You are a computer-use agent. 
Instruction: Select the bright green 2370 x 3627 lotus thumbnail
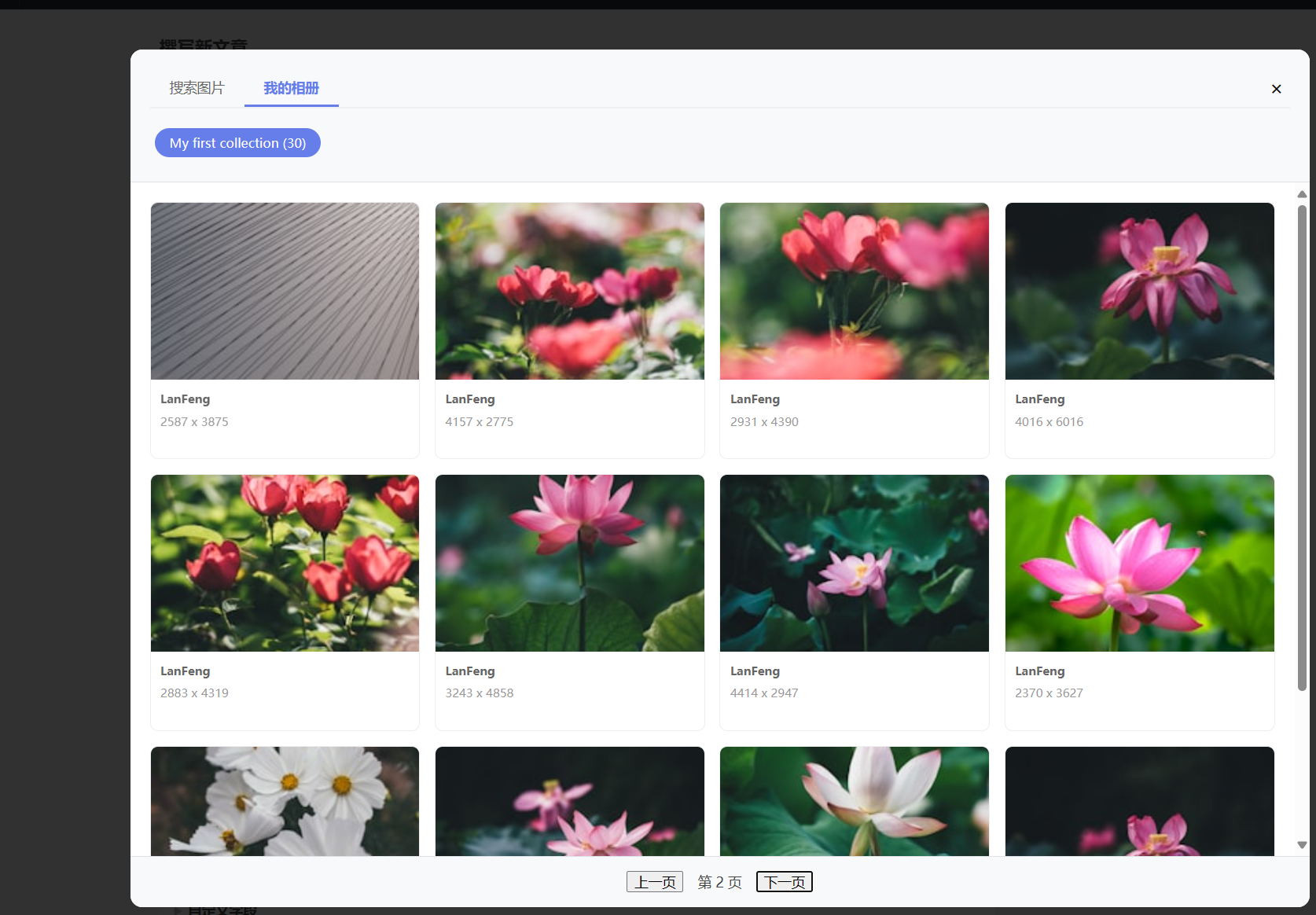(1139, 563)
